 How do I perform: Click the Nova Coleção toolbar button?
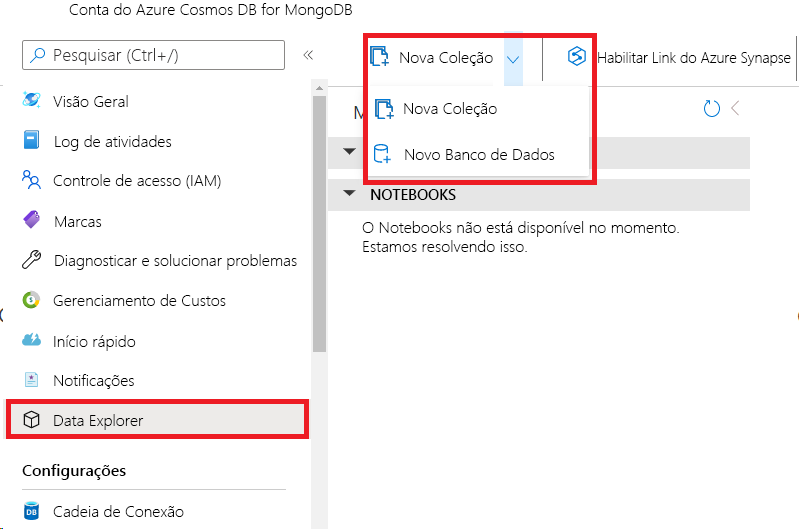tap(432, 58)
